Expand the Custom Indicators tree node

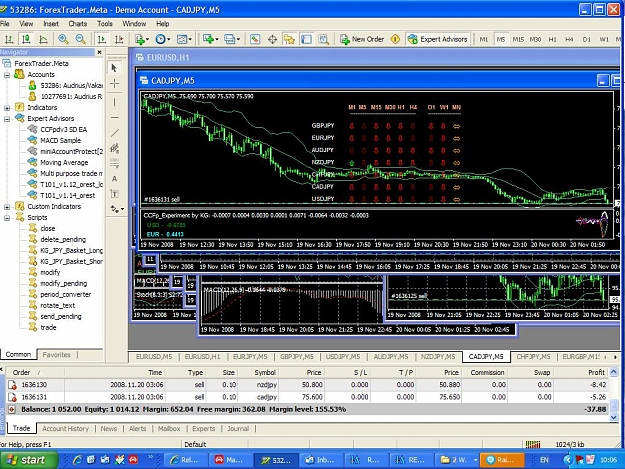(7, 207)
